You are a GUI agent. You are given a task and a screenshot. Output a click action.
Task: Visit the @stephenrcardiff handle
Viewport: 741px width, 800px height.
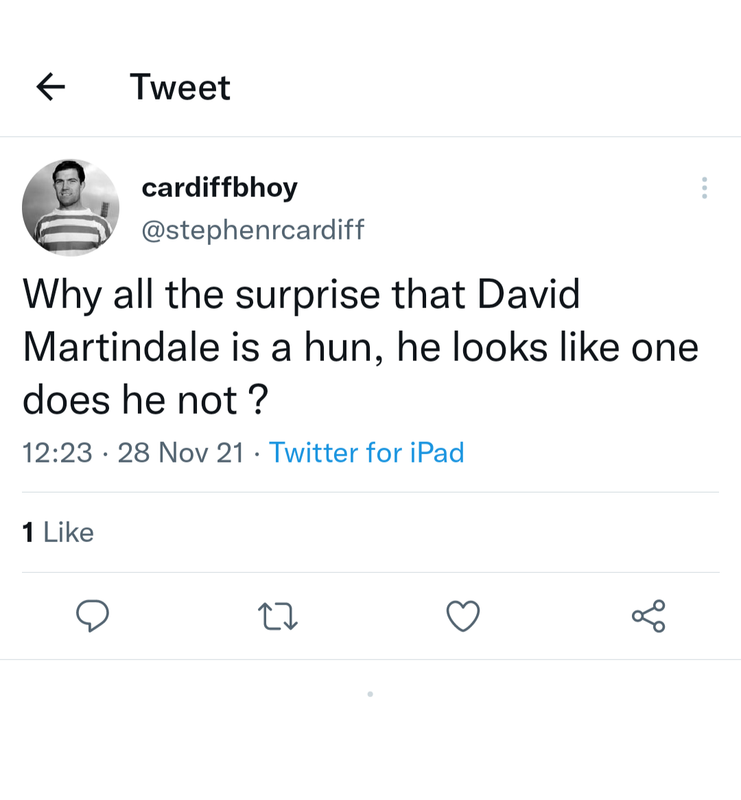click(253, 230)
